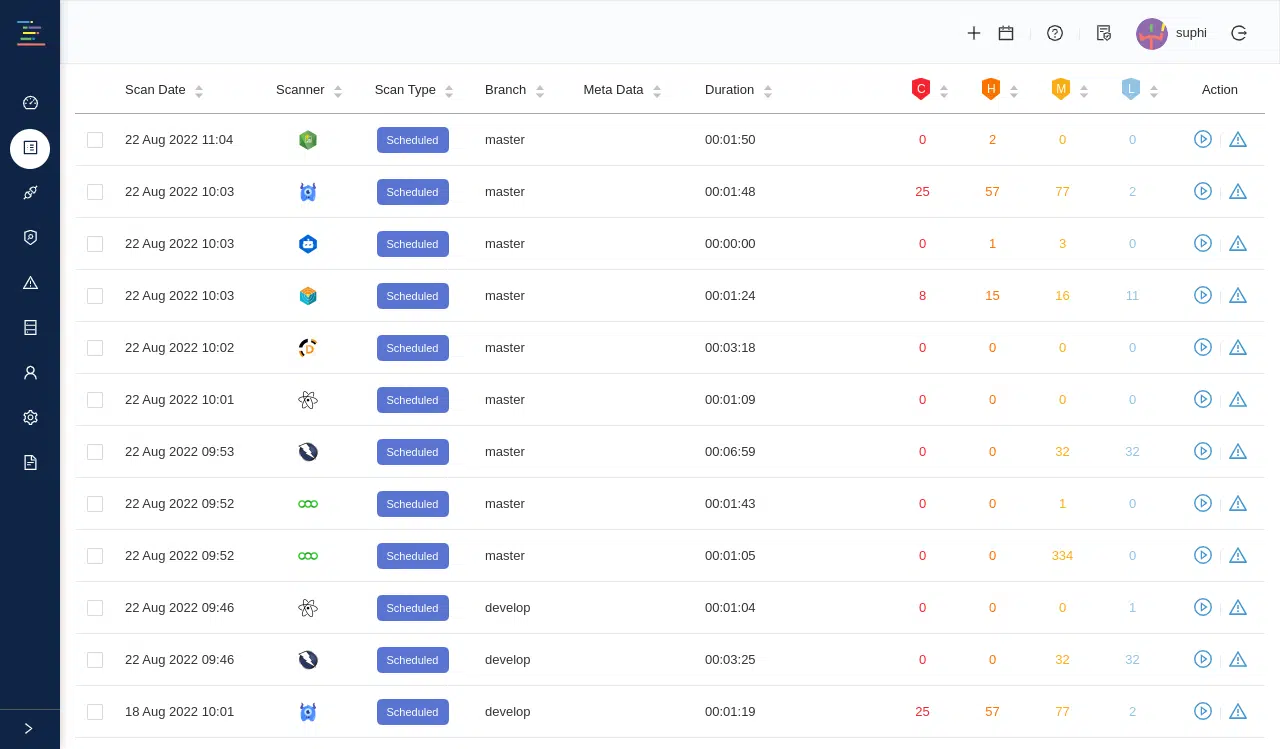Screen dimensions: 1280x749
Task: Open help via the question mark icon
Action: [1055, 33]
